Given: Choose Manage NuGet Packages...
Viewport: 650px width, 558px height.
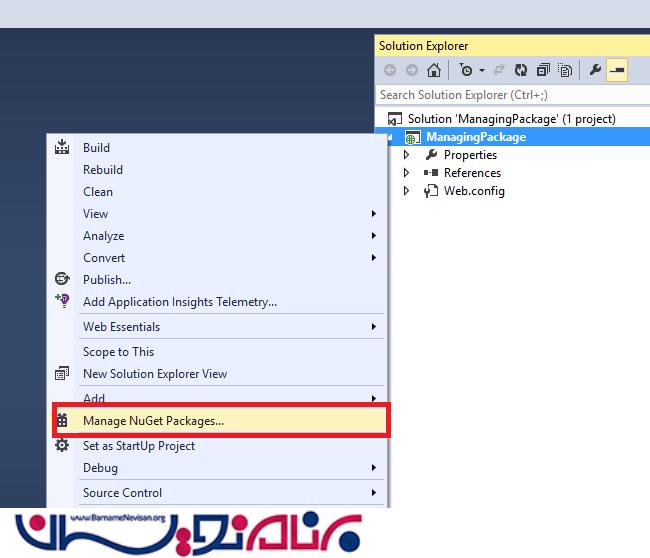Looking at the screenshot, I should coord(221,421).
